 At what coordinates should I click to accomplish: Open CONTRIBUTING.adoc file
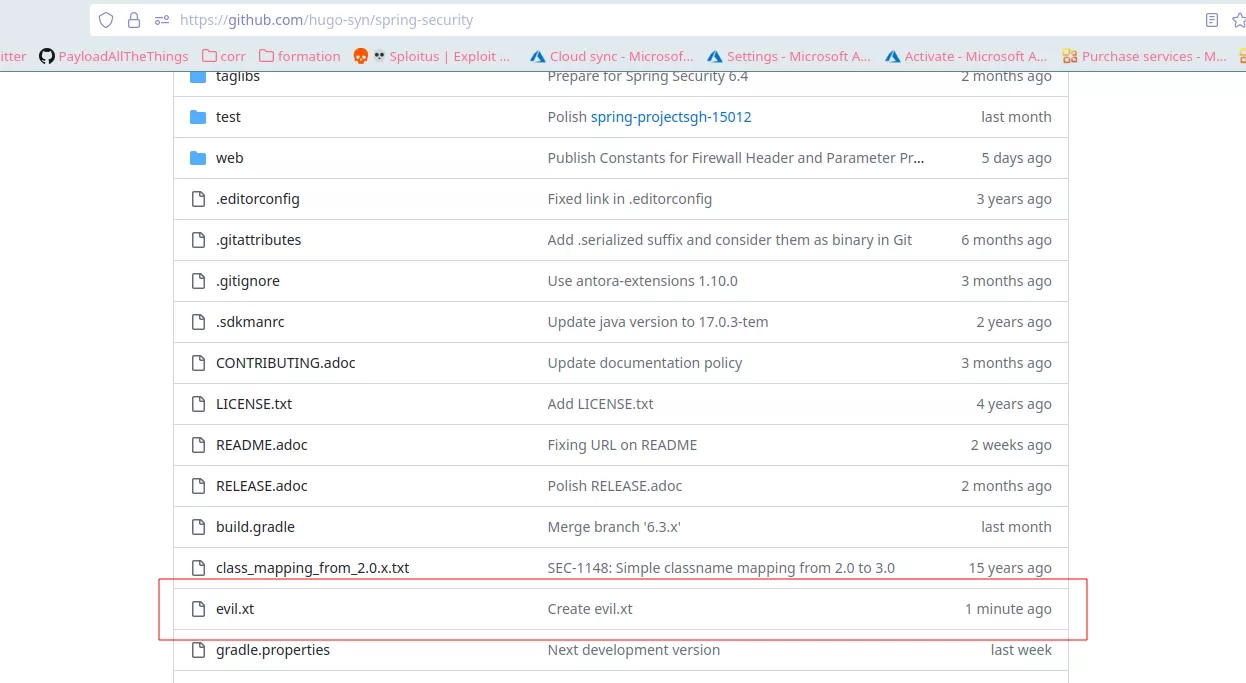click(286, 363)
